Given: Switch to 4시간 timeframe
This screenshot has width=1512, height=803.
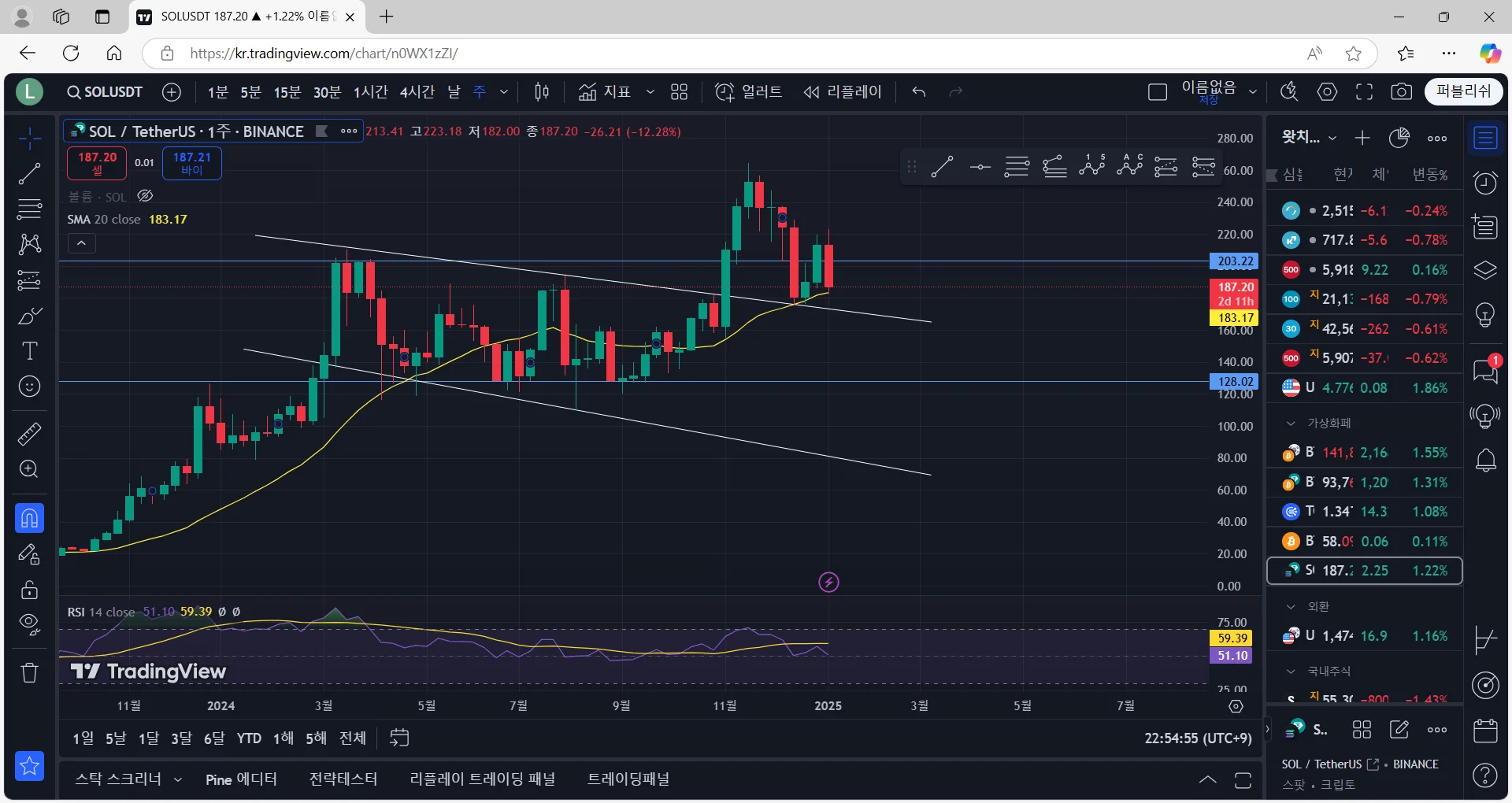Looking at the screenshot, I should [x=417, y=92].
